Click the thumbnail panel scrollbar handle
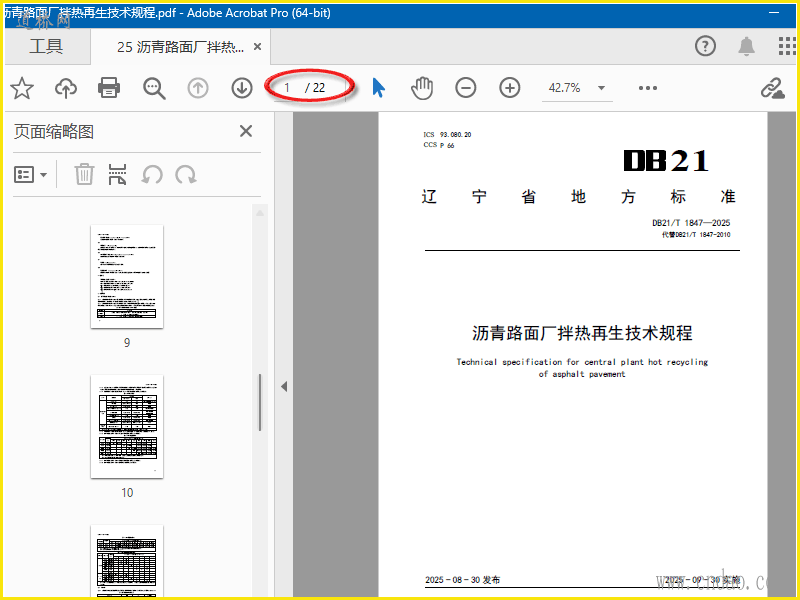Viewport: 800px width, 600px height. [x=260, y=402]
